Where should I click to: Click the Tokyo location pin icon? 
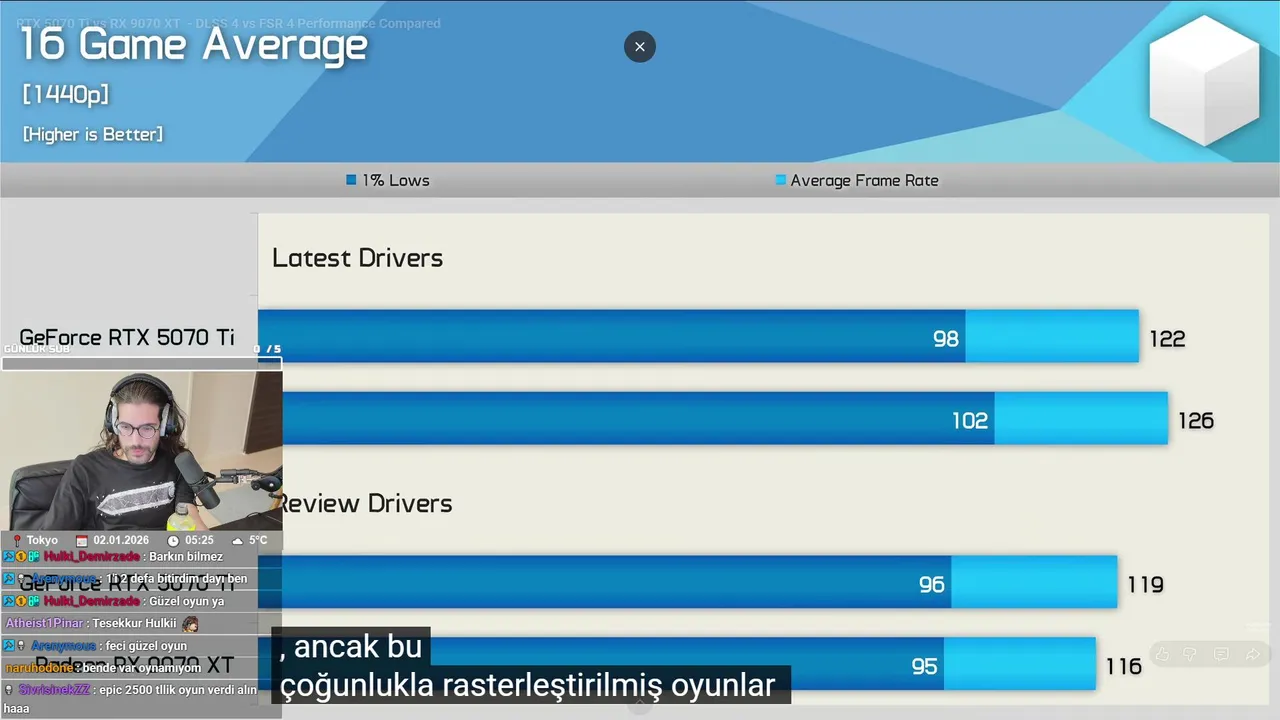tap(16, 540)
